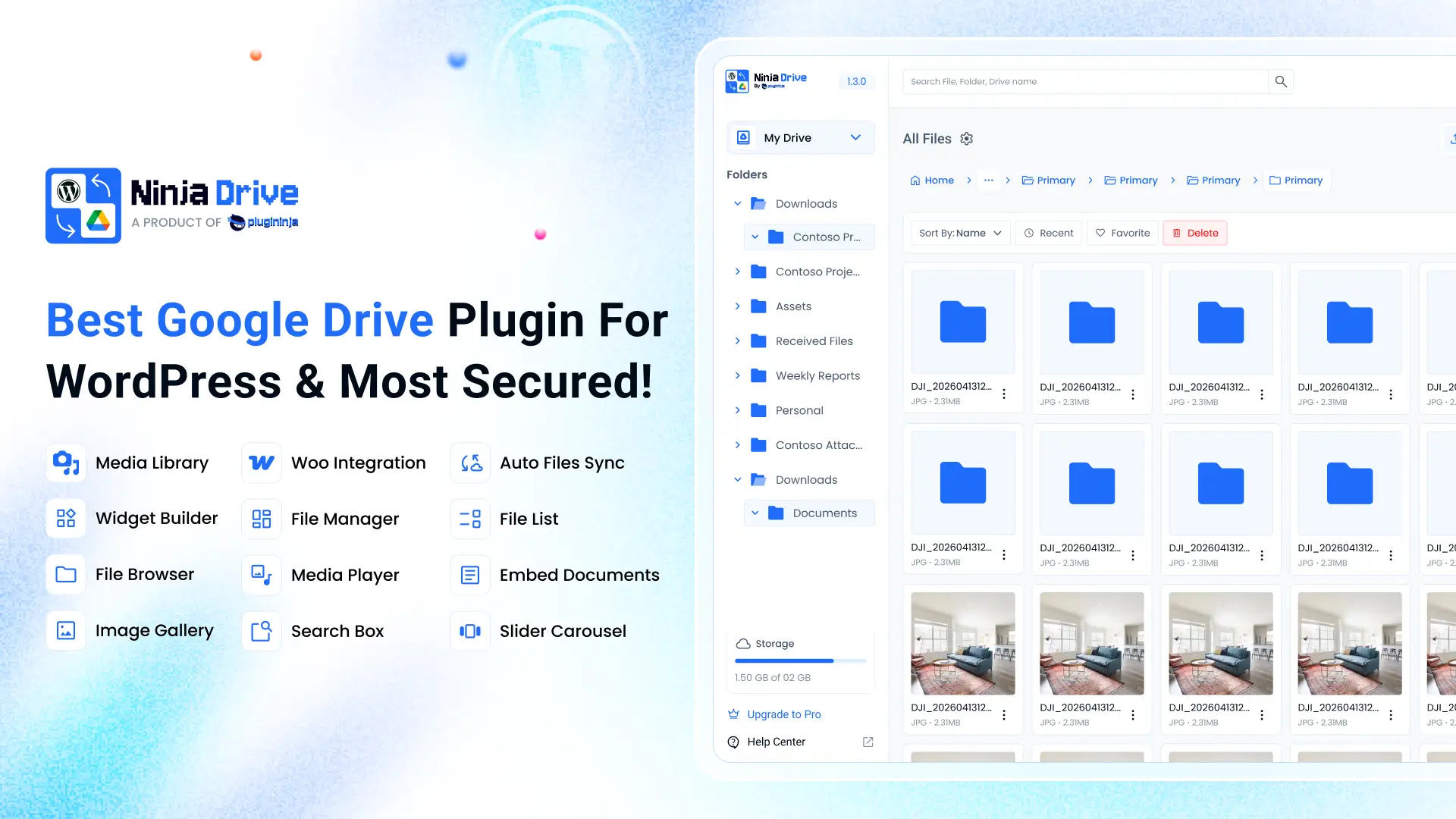1456x819 pixels.
Task: Collapse the Documents subfolder chevron
Action: 755,513
